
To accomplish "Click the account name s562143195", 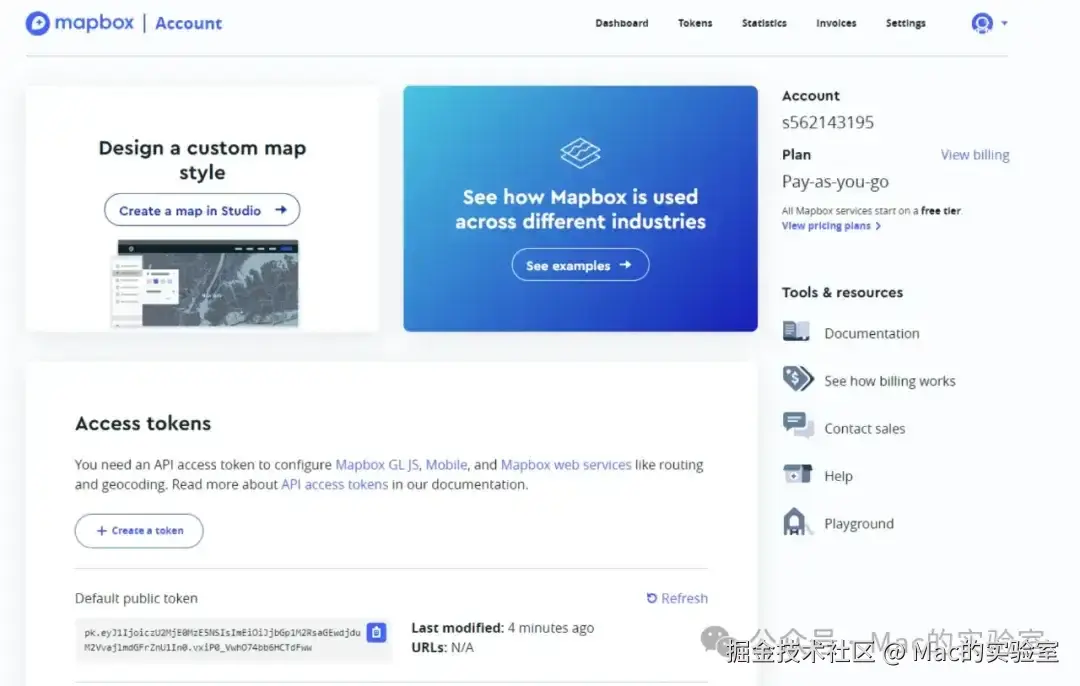I will [827, 123].
